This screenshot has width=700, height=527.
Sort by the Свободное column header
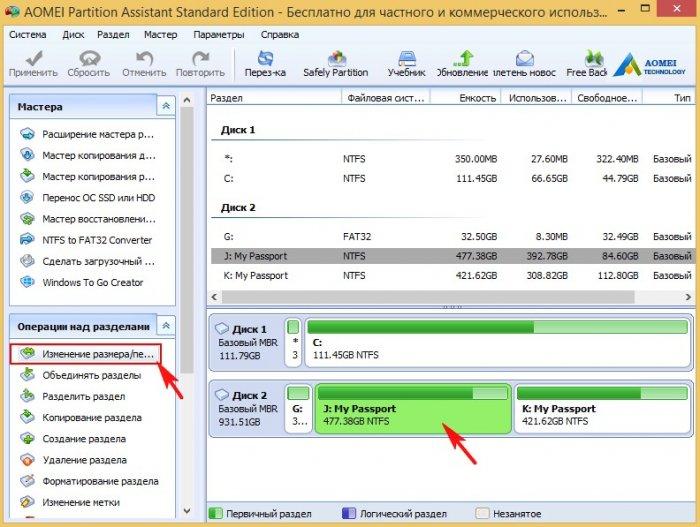tap(607, 98)
